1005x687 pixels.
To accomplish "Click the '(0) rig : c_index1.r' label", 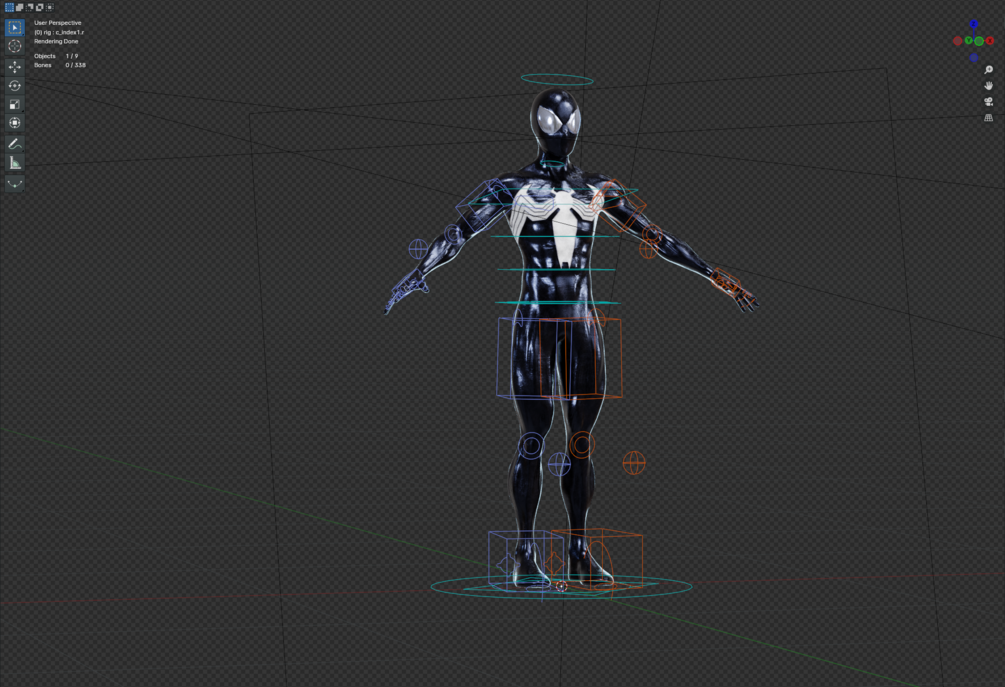I will pyautogui.click(x=59, y=32).
